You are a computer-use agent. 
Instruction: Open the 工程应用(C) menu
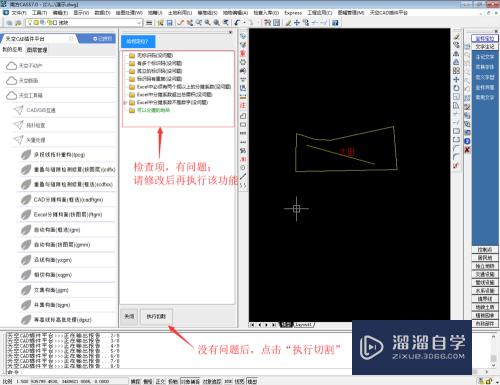coord(319,13)
